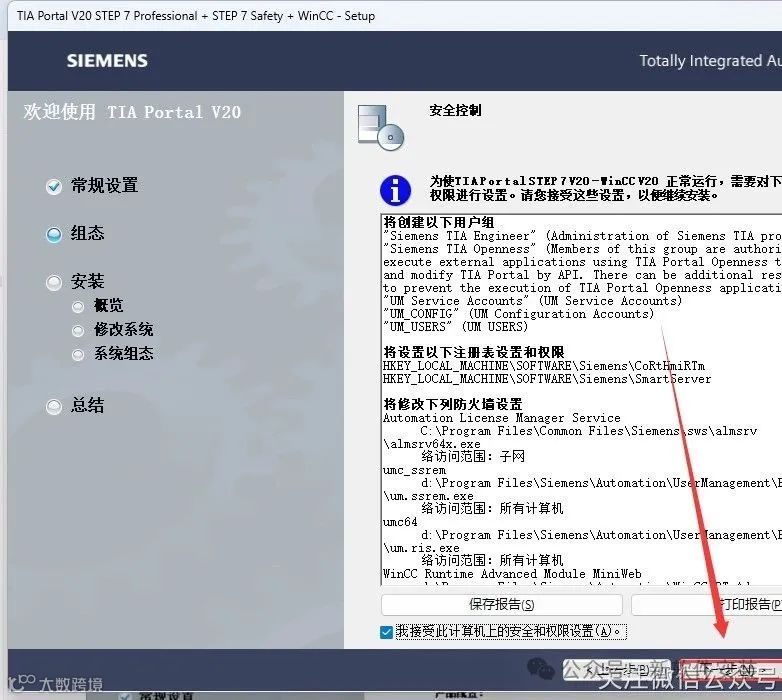Click the 安全控制 heading
This screenshot has height=700, width=782.
[x=455, y=110]
